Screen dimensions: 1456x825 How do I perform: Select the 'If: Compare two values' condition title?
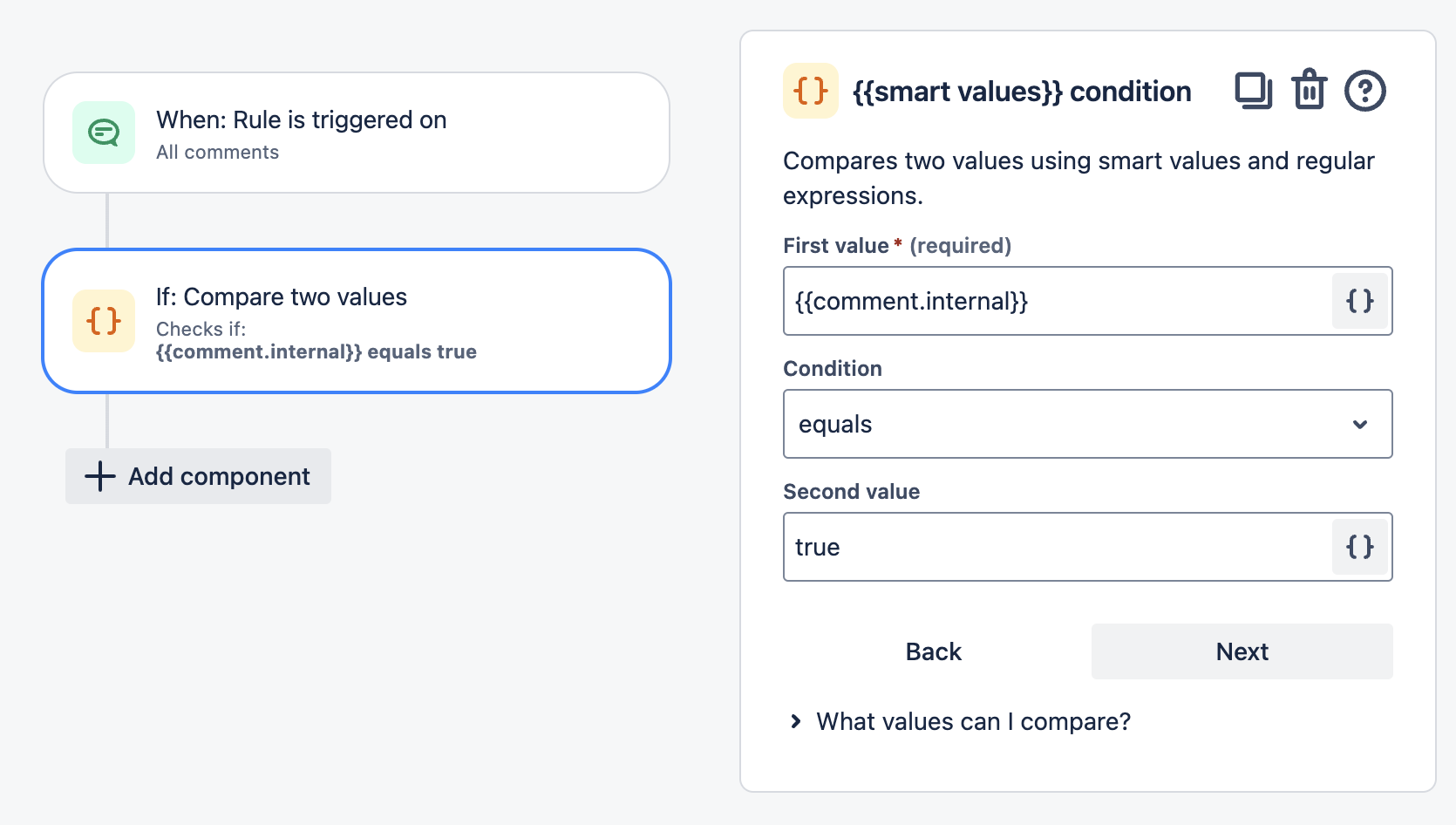pos(281,297)
